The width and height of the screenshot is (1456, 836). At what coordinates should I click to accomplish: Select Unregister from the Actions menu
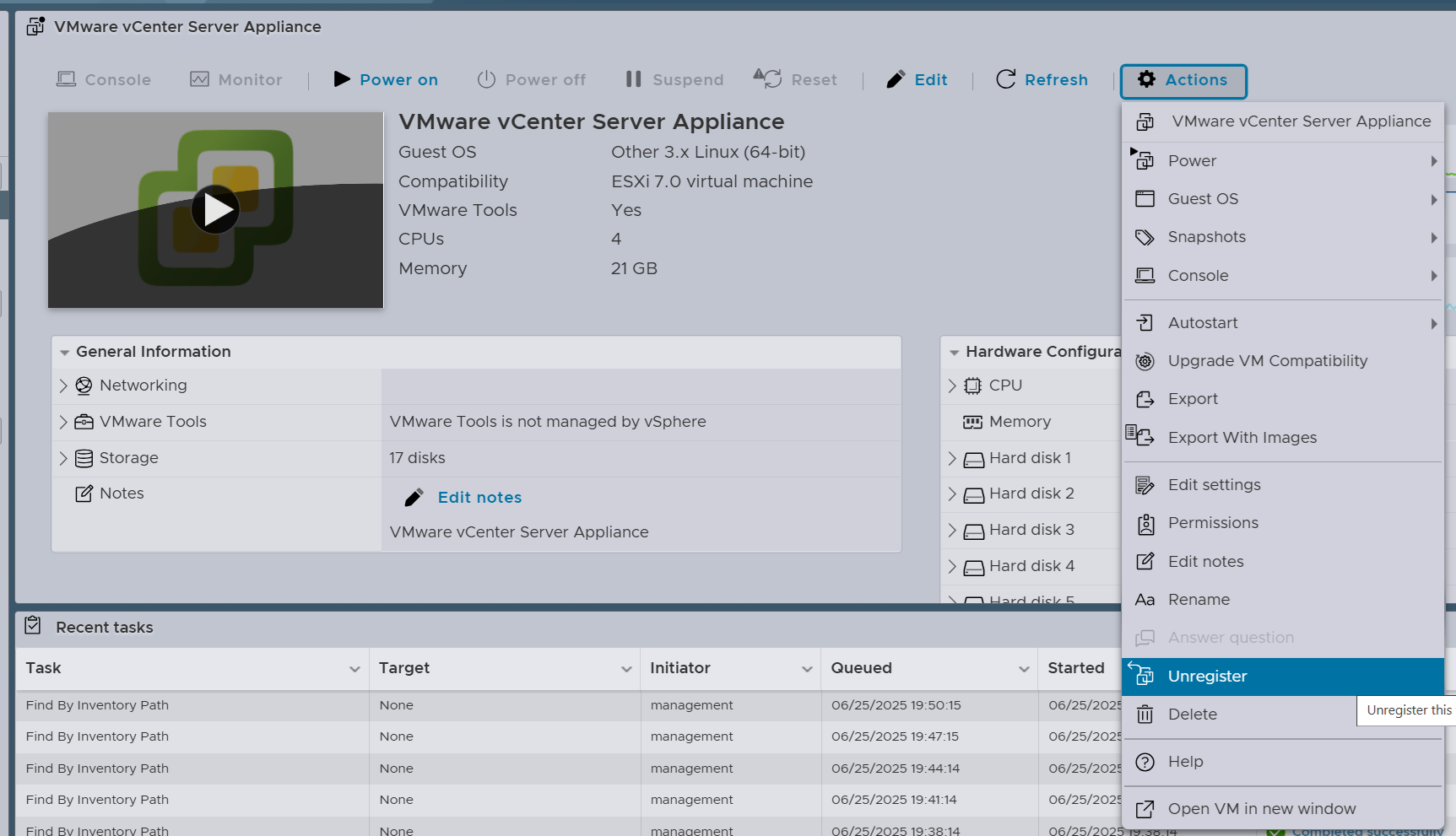click(x=1207, y=677)
